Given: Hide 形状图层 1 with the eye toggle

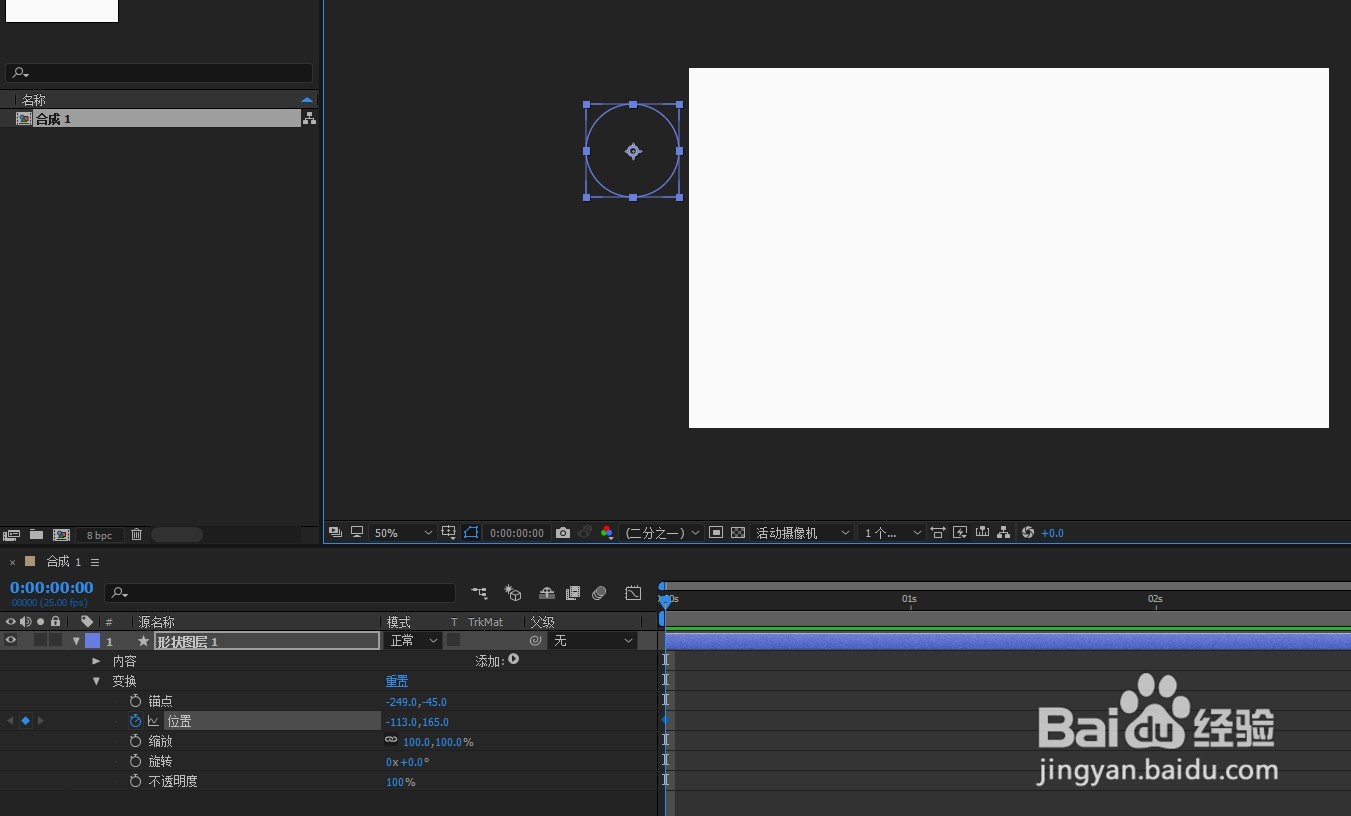Looking at the screenshot, I should 11,640.
